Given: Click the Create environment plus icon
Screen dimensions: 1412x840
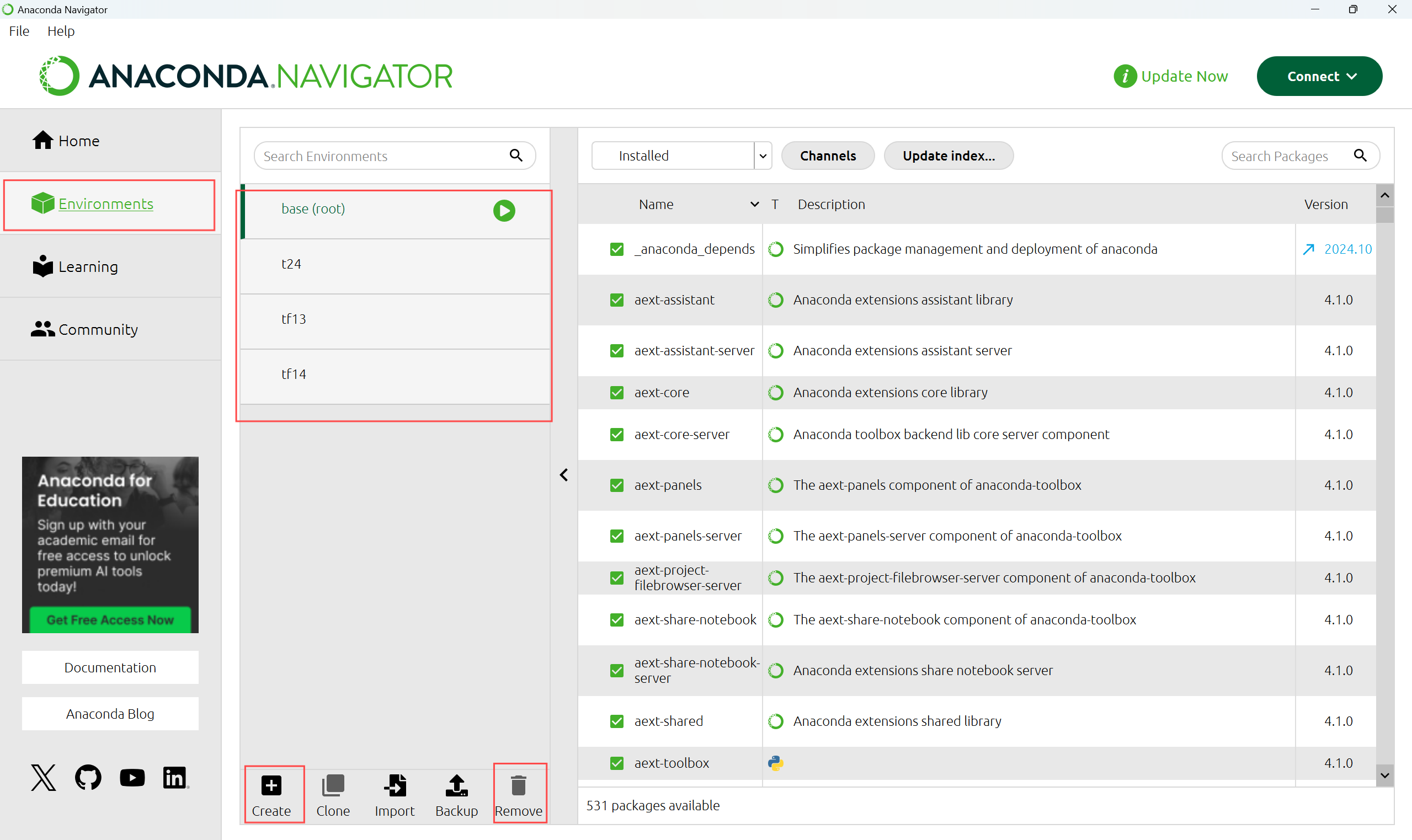Looking at the screenshot, I should click(x=271, y=785).
